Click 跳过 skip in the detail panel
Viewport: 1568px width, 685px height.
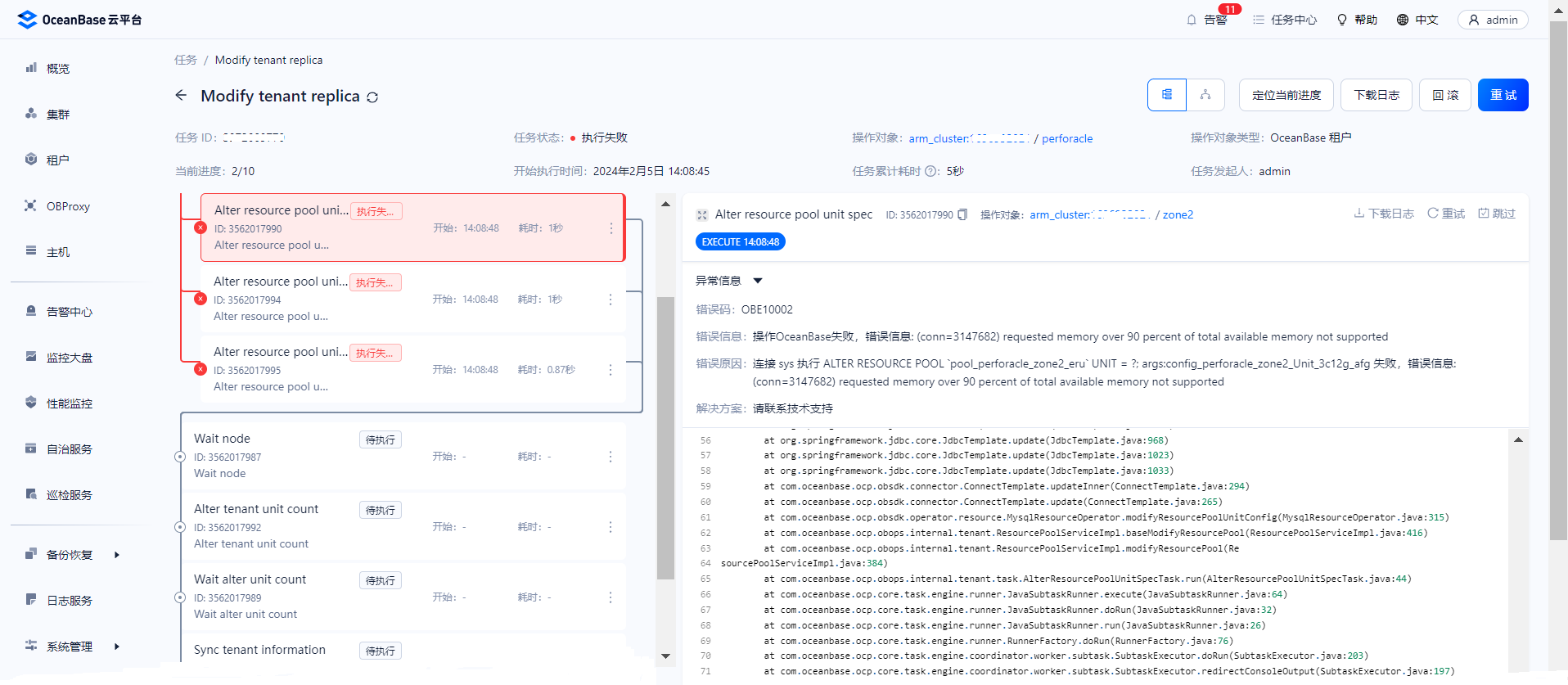(1497, 214)
